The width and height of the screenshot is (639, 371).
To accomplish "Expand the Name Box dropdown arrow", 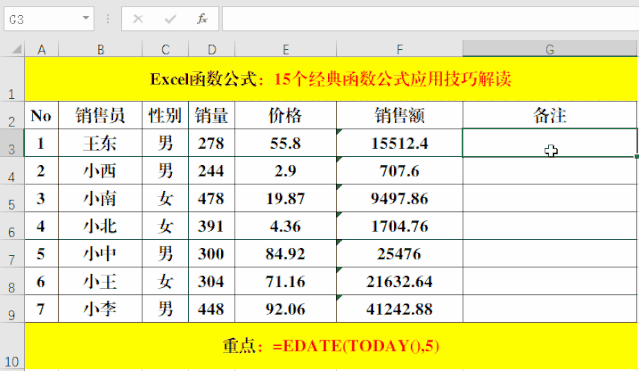I will coord(86,18).
